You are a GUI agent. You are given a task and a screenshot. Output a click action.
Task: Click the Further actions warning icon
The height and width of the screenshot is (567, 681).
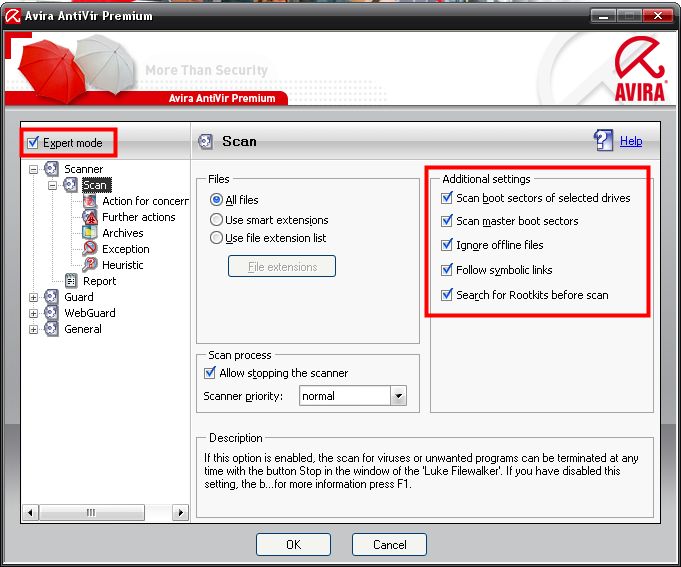coord(90,217)
